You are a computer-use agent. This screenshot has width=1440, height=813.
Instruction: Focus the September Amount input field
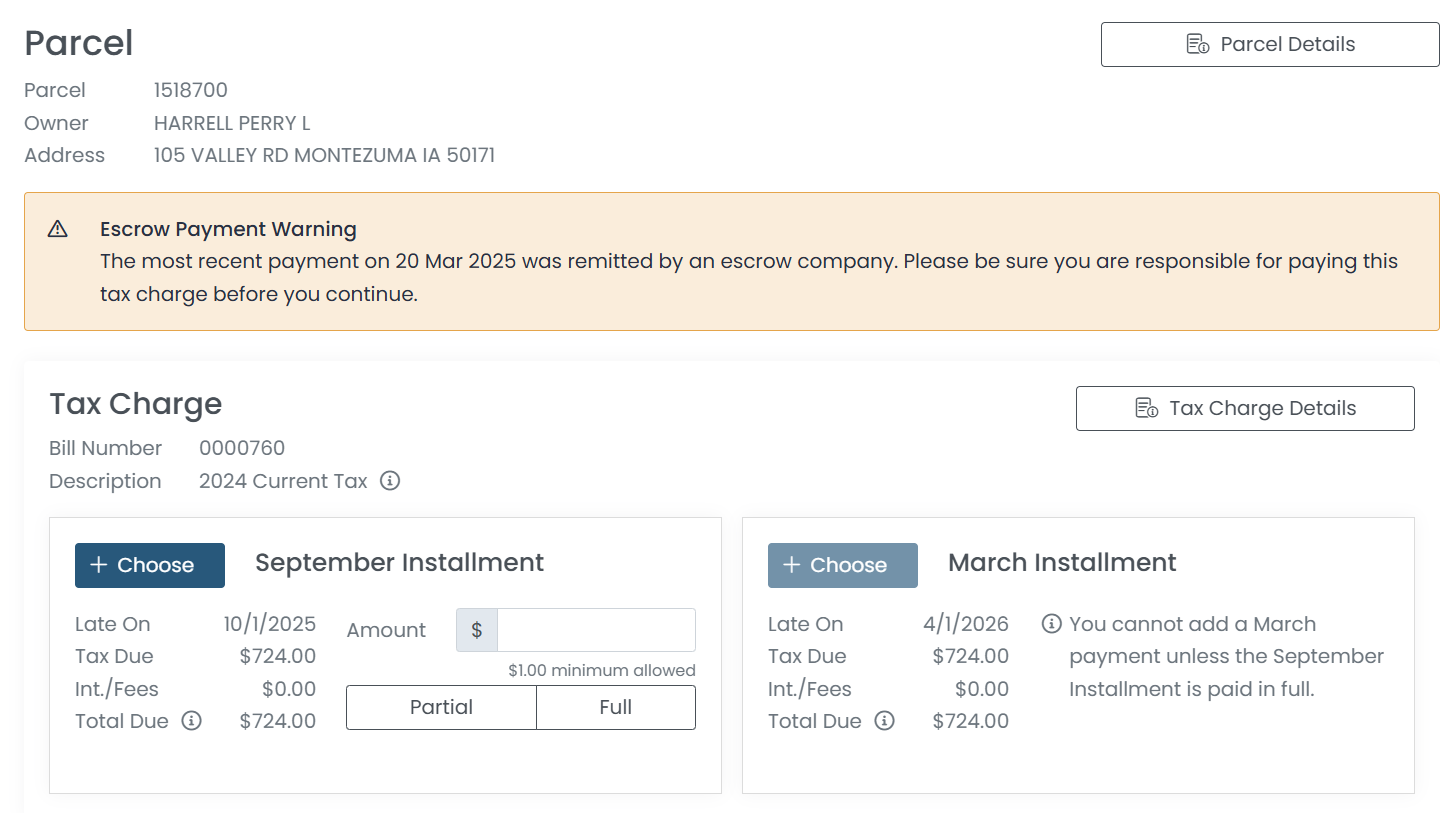[596, 630]
